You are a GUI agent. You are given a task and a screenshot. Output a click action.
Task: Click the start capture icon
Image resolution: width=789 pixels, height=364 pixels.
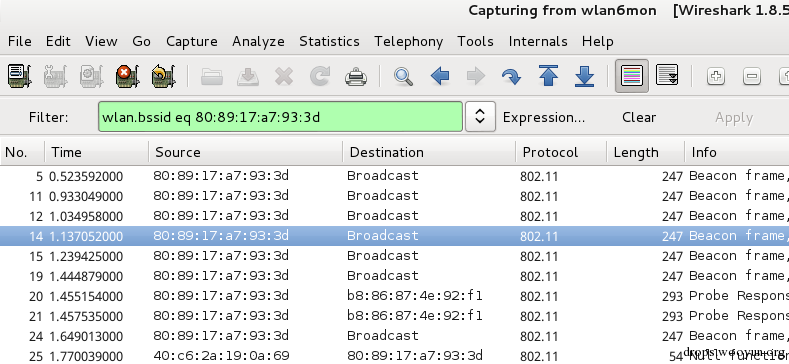click(92, 77)
